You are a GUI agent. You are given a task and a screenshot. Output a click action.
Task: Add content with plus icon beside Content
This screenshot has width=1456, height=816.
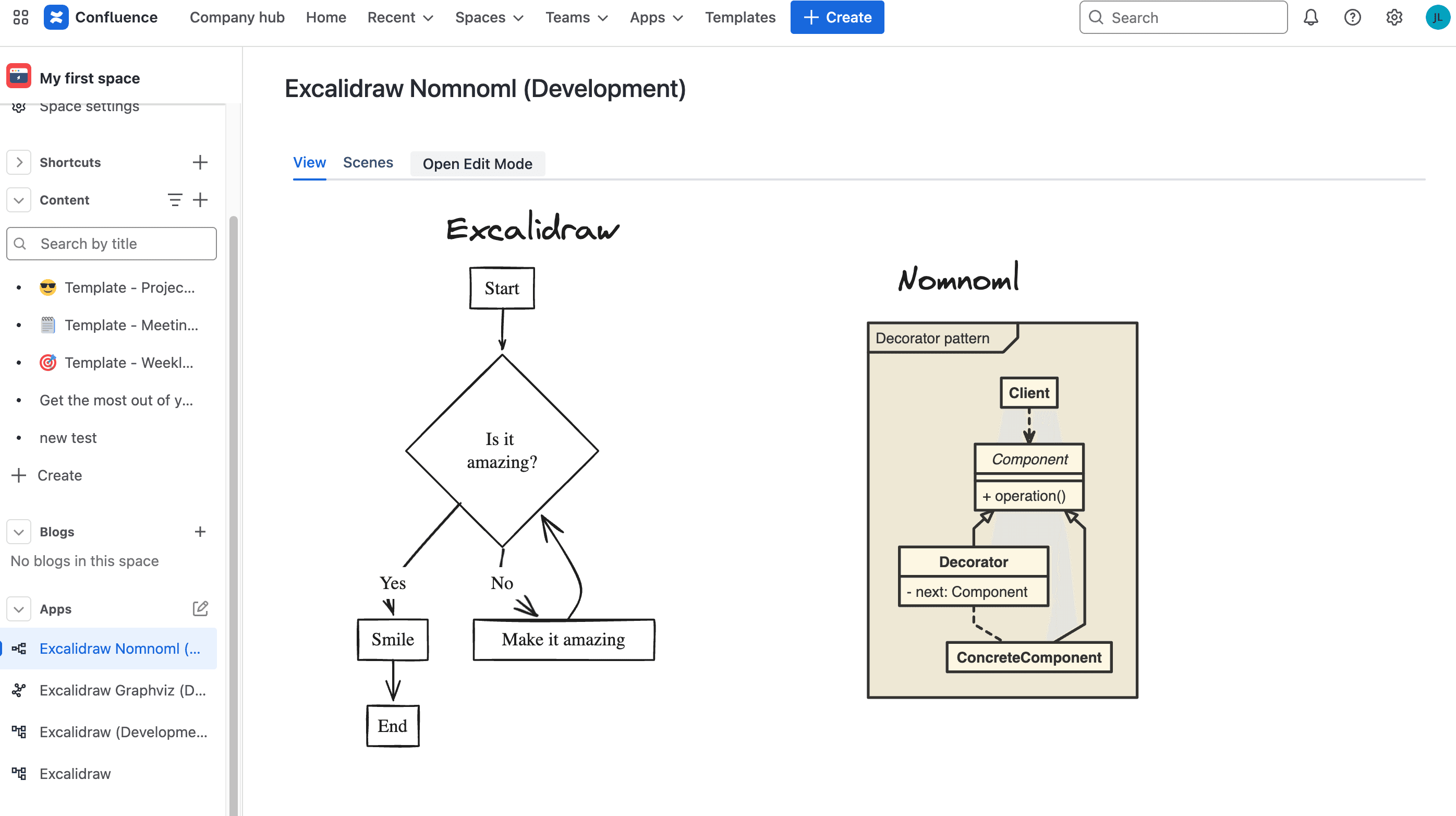click(x=200, y=200)
